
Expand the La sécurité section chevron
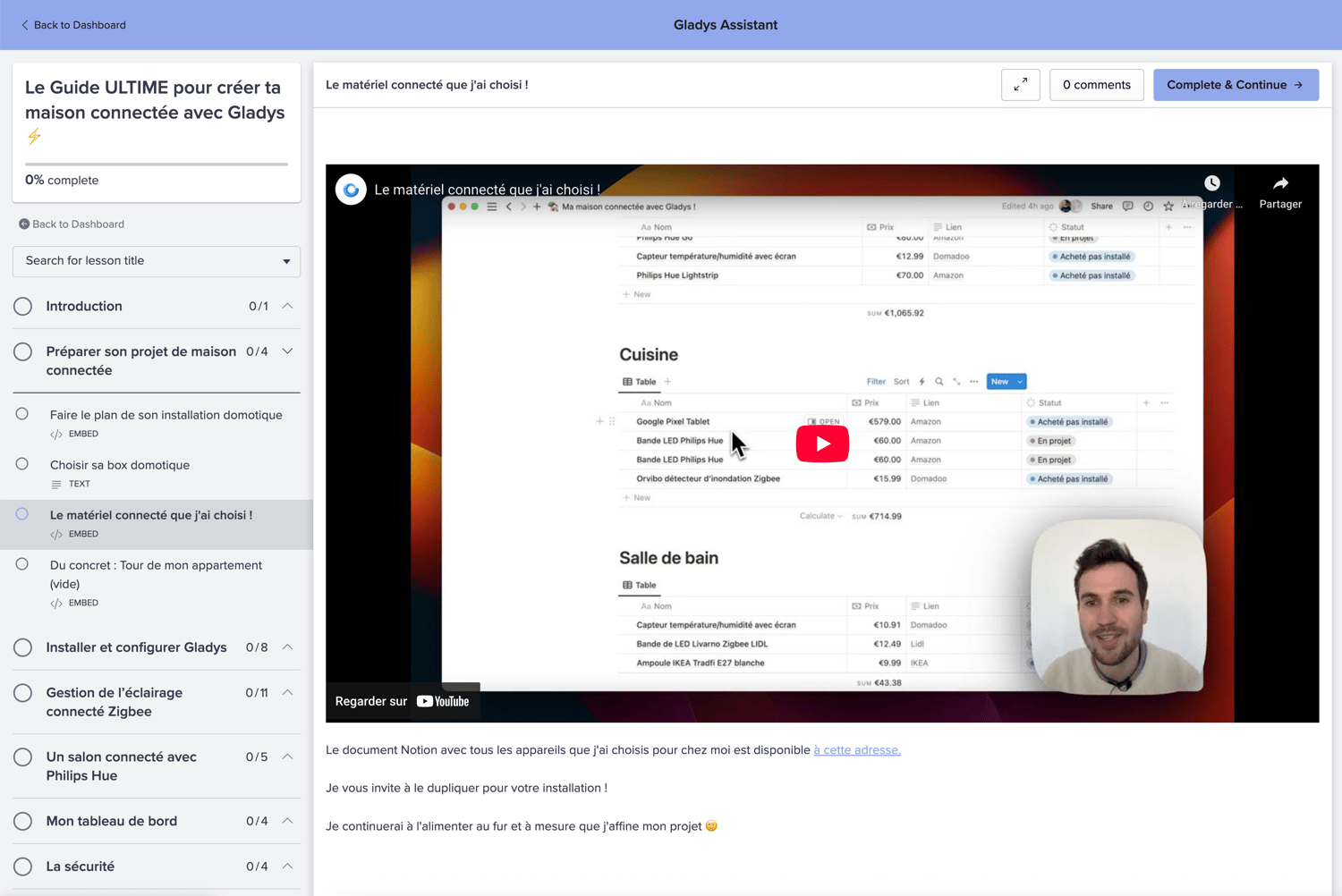coord(287,866)
